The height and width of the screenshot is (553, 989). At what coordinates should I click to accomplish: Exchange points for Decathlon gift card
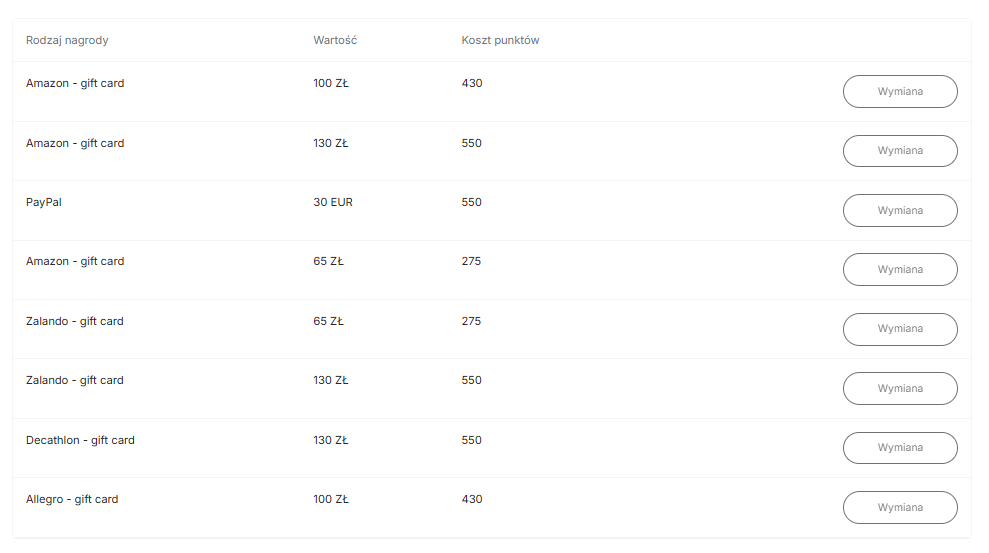click(900, 448)
